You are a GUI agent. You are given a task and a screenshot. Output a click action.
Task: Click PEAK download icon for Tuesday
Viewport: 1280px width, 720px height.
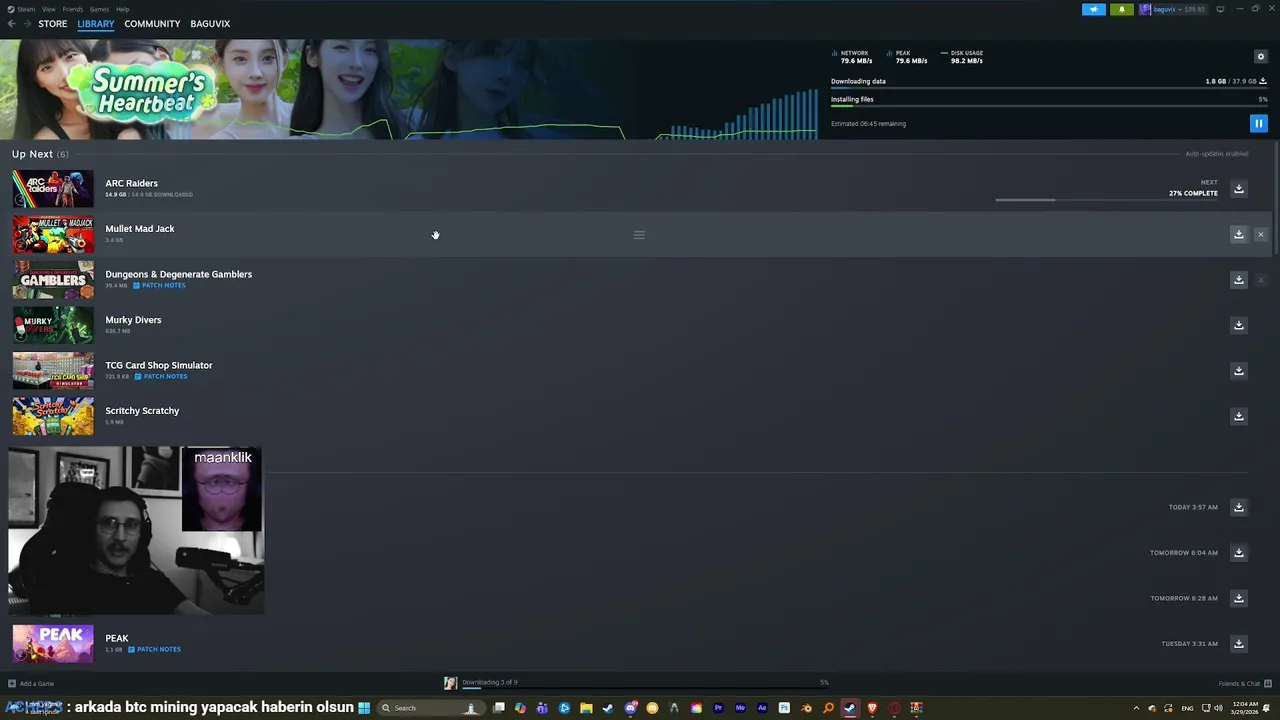tap(1238, 644)
